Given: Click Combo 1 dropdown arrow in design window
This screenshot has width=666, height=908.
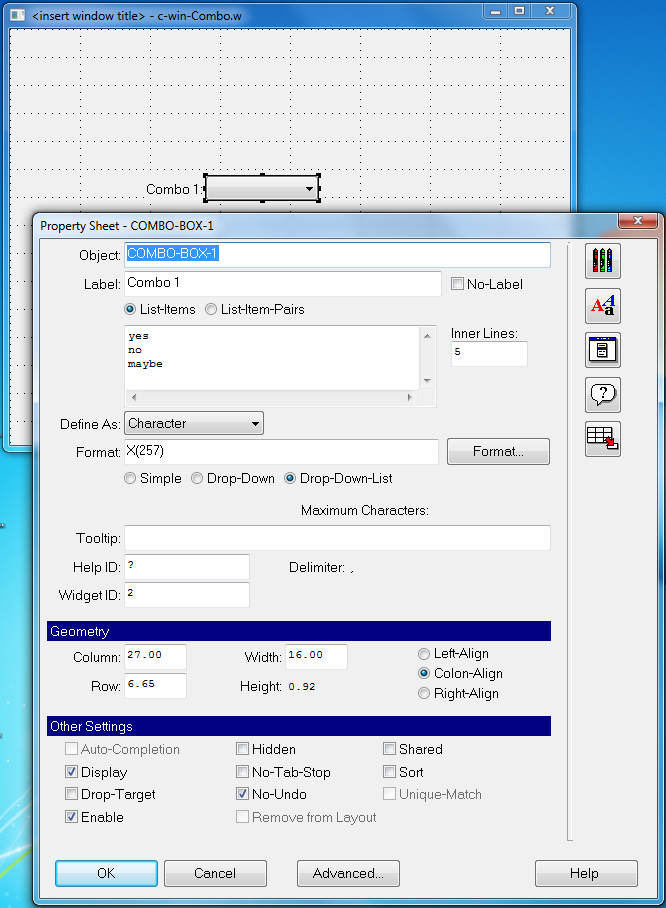Looking at the screenshot, I should pos(309,189).
